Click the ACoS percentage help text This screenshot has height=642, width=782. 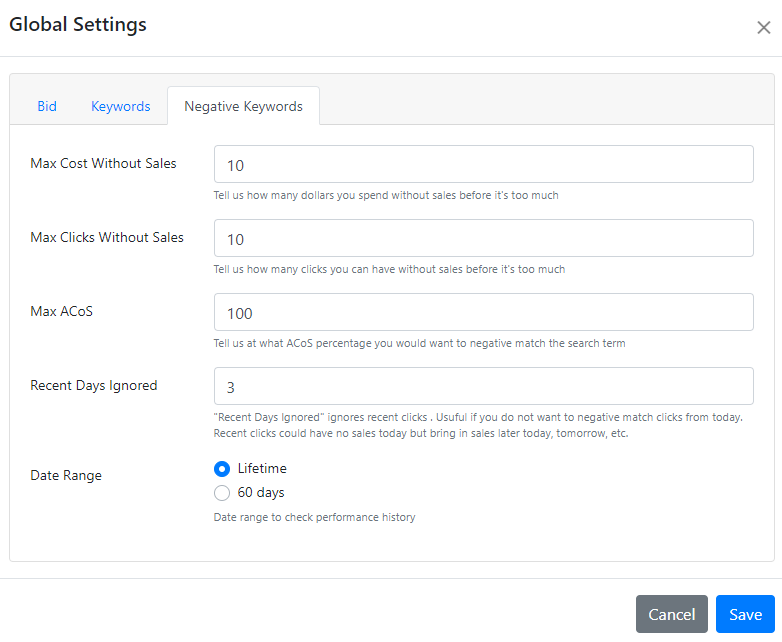click(419, 343)
